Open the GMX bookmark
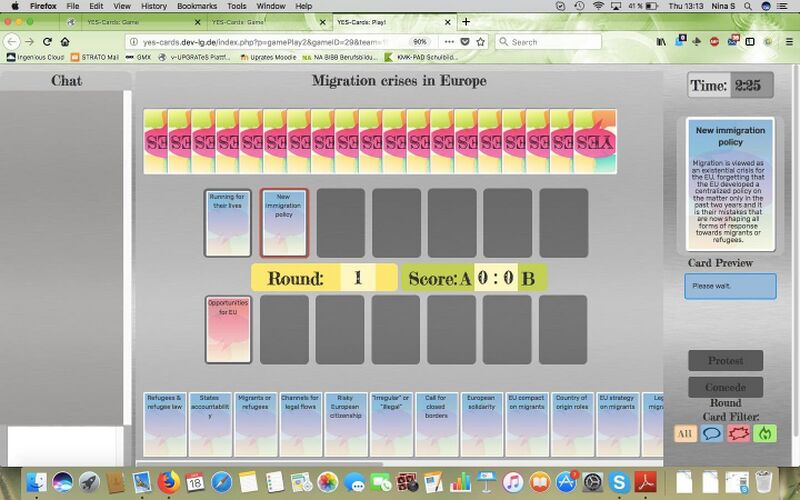The height and width of the screenshot is (500, 800). coord(138,57)
